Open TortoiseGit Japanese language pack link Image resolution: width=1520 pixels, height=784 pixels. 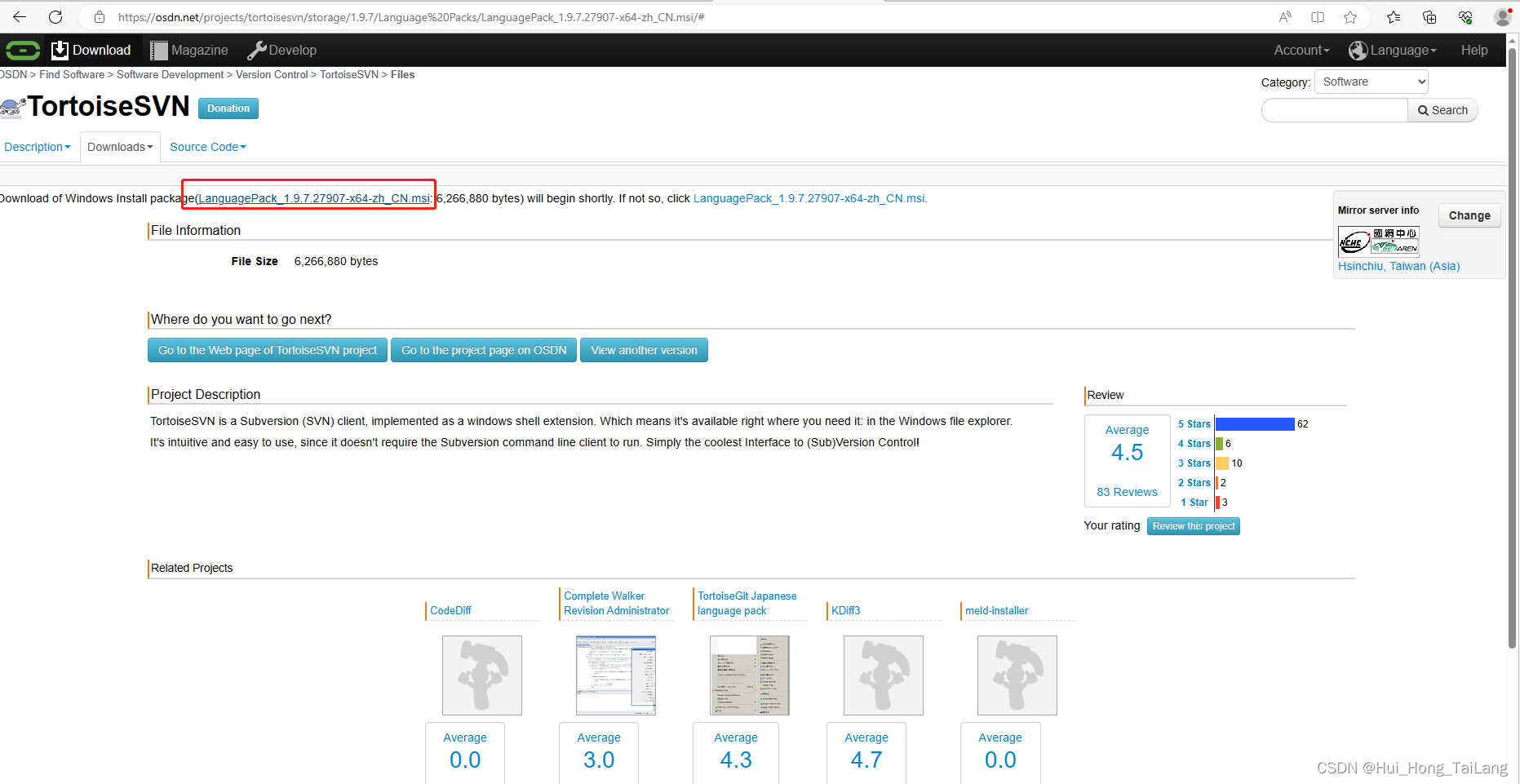point(747,603)
